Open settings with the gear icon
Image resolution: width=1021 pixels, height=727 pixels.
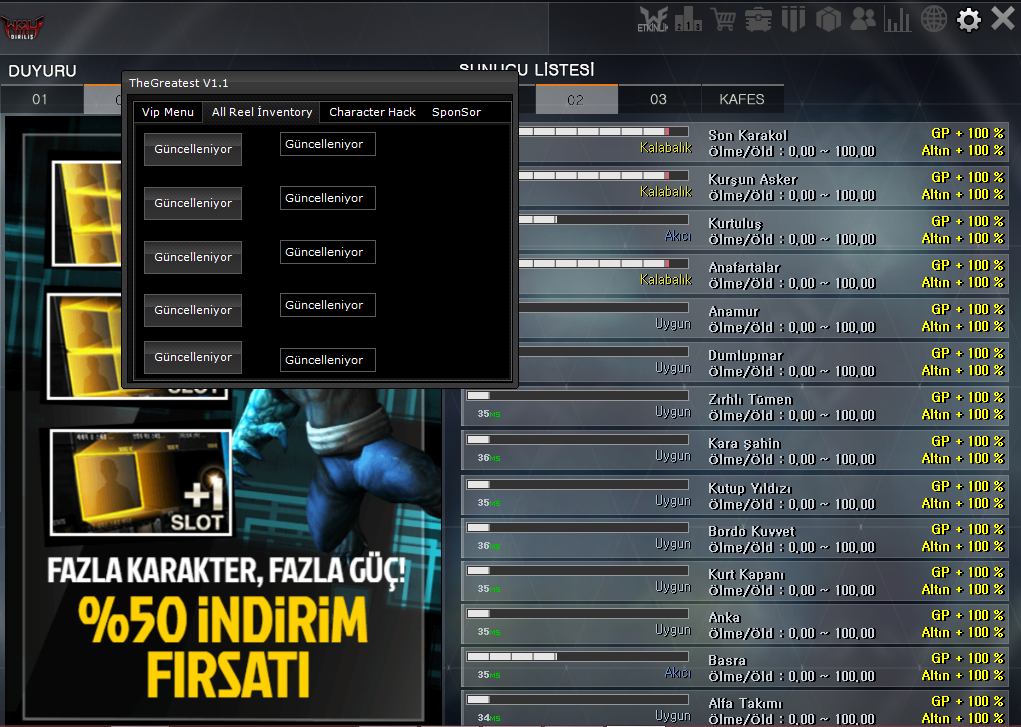pos(969,20)
